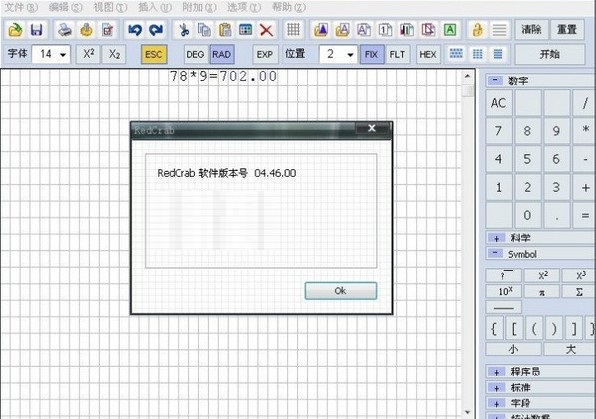Click the purple A text box icon
This screenshot has width=596, height=419.
pos(364,30)
